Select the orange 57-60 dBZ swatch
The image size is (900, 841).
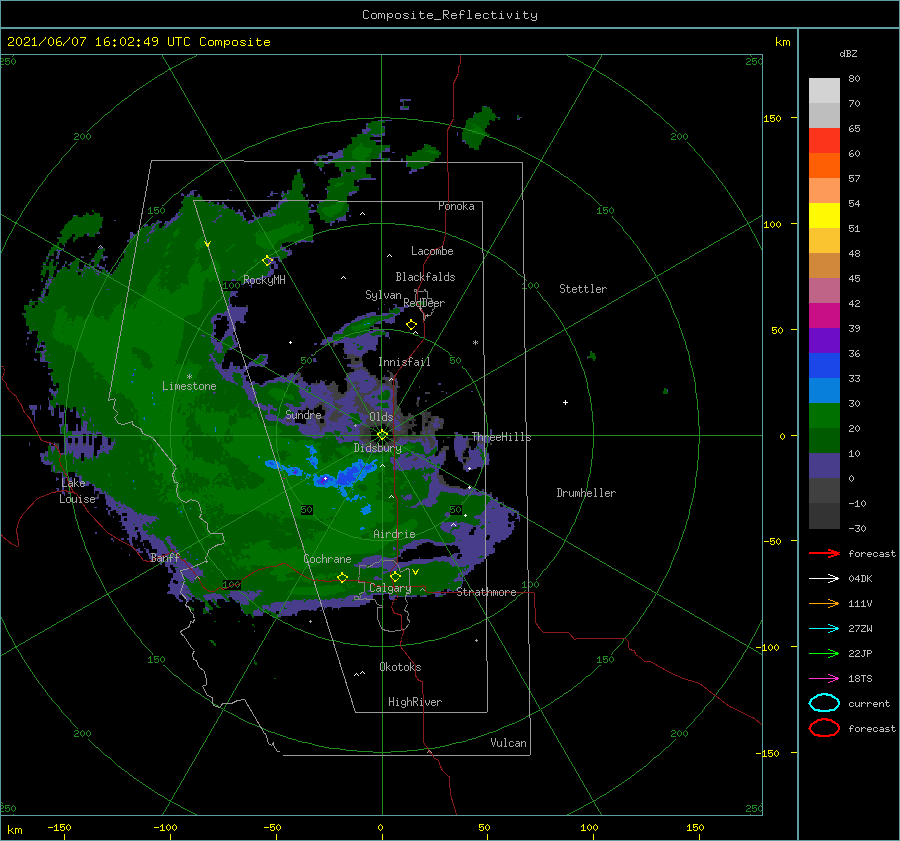[x=824, y=165]
